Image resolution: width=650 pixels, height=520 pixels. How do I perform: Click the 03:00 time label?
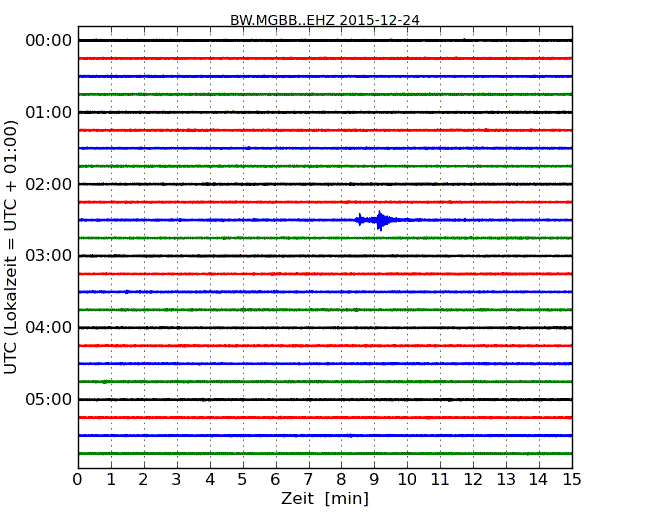(49, 256)
